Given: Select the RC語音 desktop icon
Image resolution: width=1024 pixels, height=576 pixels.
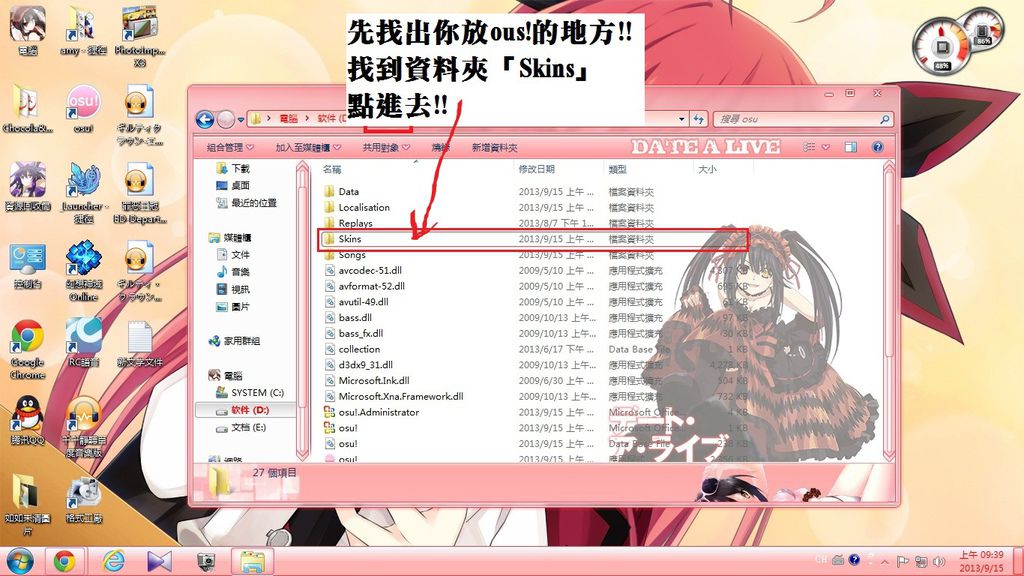Looking at the screenshot, I should pos(83,343).
